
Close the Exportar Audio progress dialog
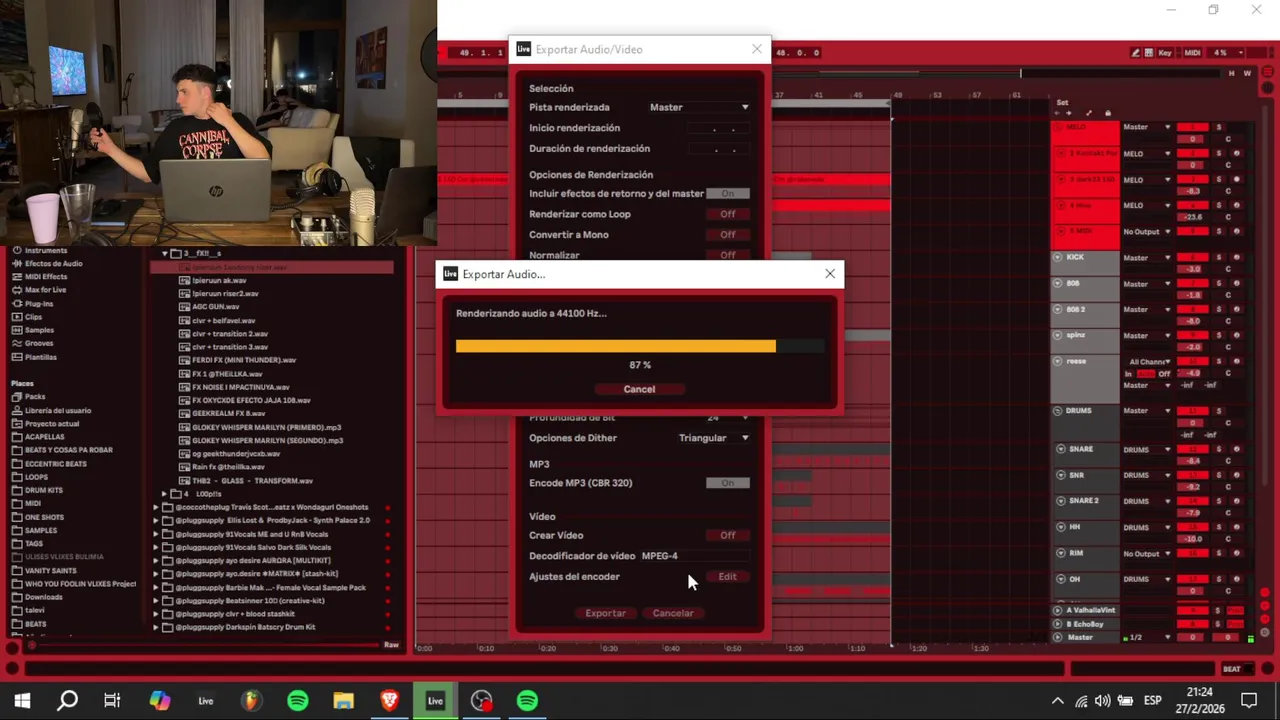(x=830, y=274)
